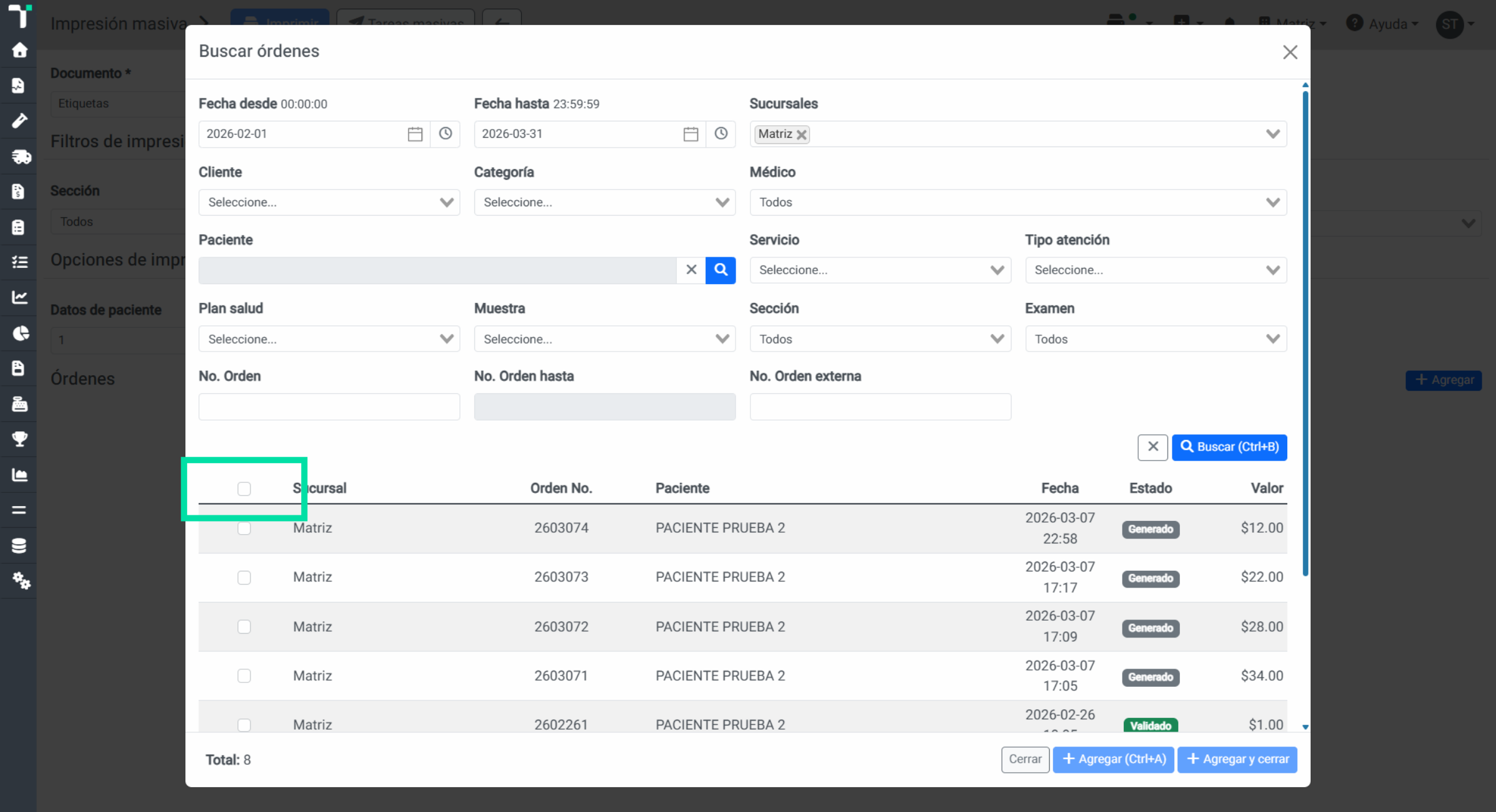This screenshot has width=1496, height=812.
Task: Click the blue Paciente search magnifier icon
Action: tap(721, 270)
